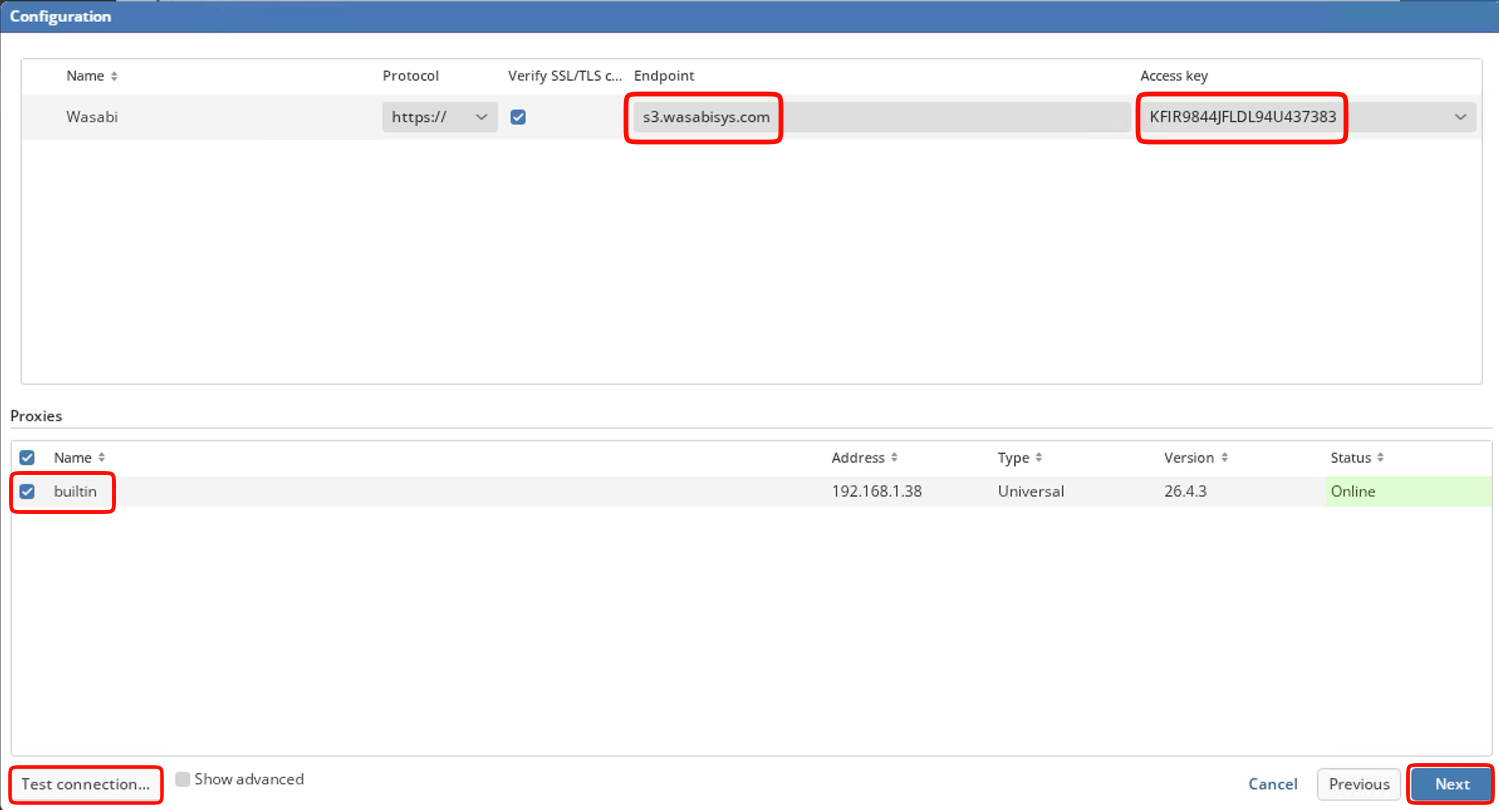1499x810 pixels.
Task: Sort the Proxies list by Name
Action: click(x=79, y=458)
